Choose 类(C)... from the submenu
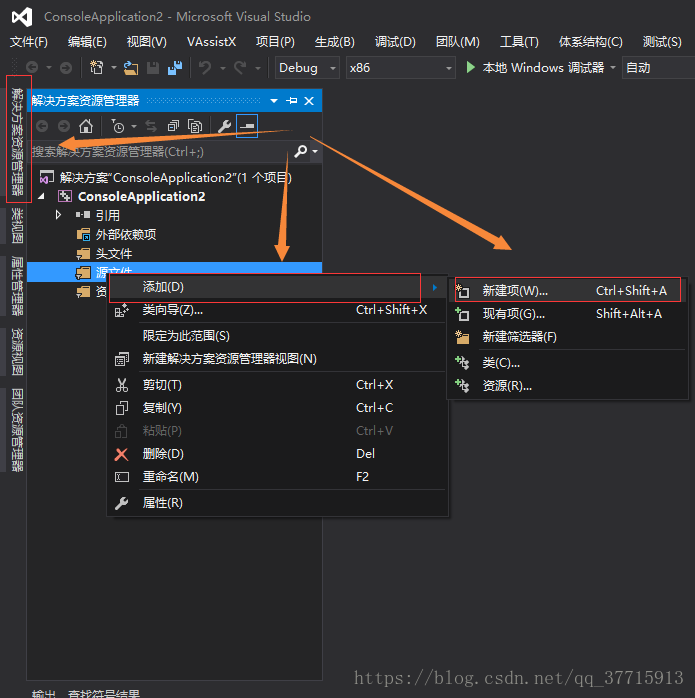The image size is (695, 698). tap(568, 363)
